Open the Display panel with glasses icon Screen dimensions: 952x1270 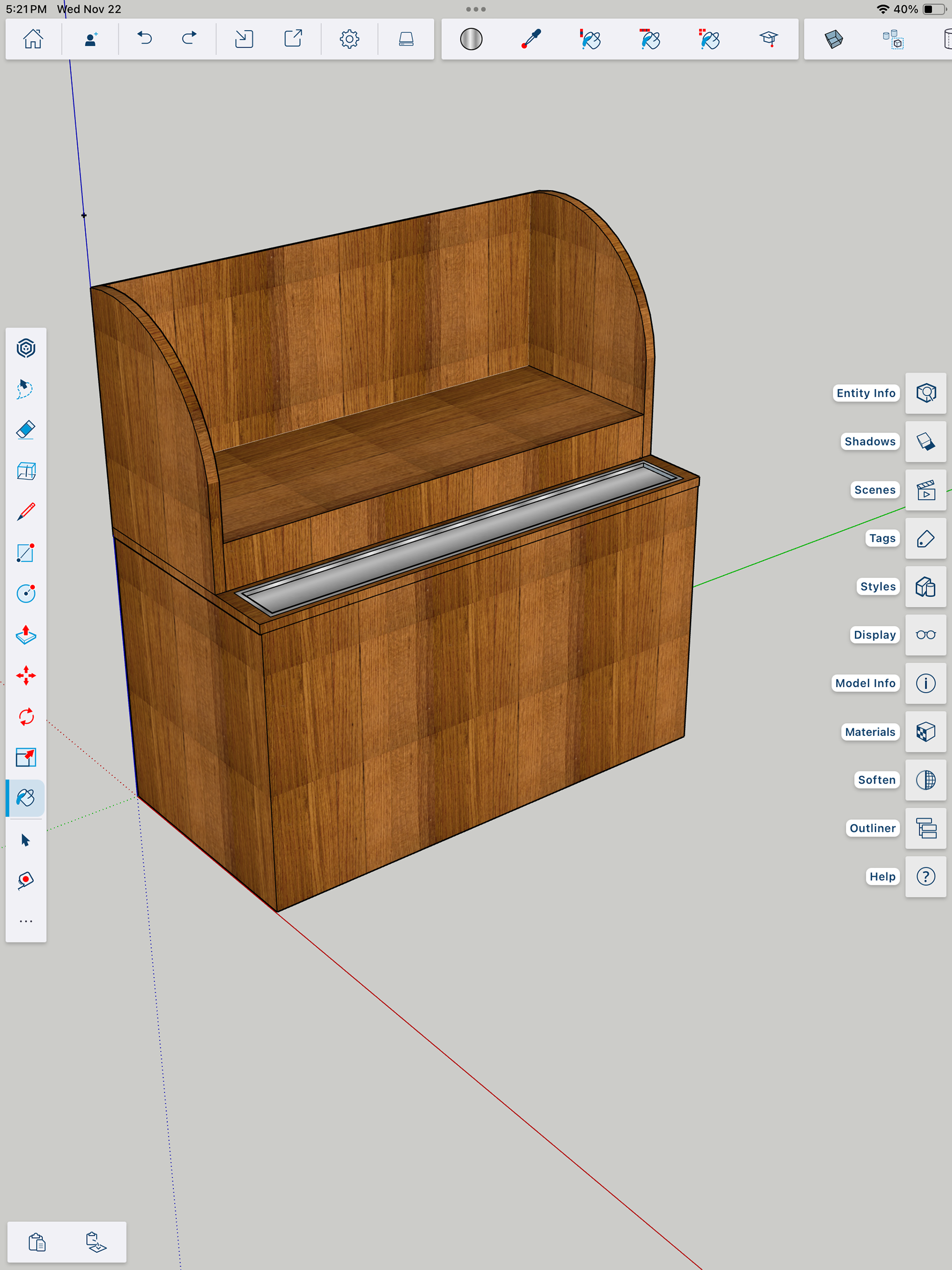coord(925,635)
